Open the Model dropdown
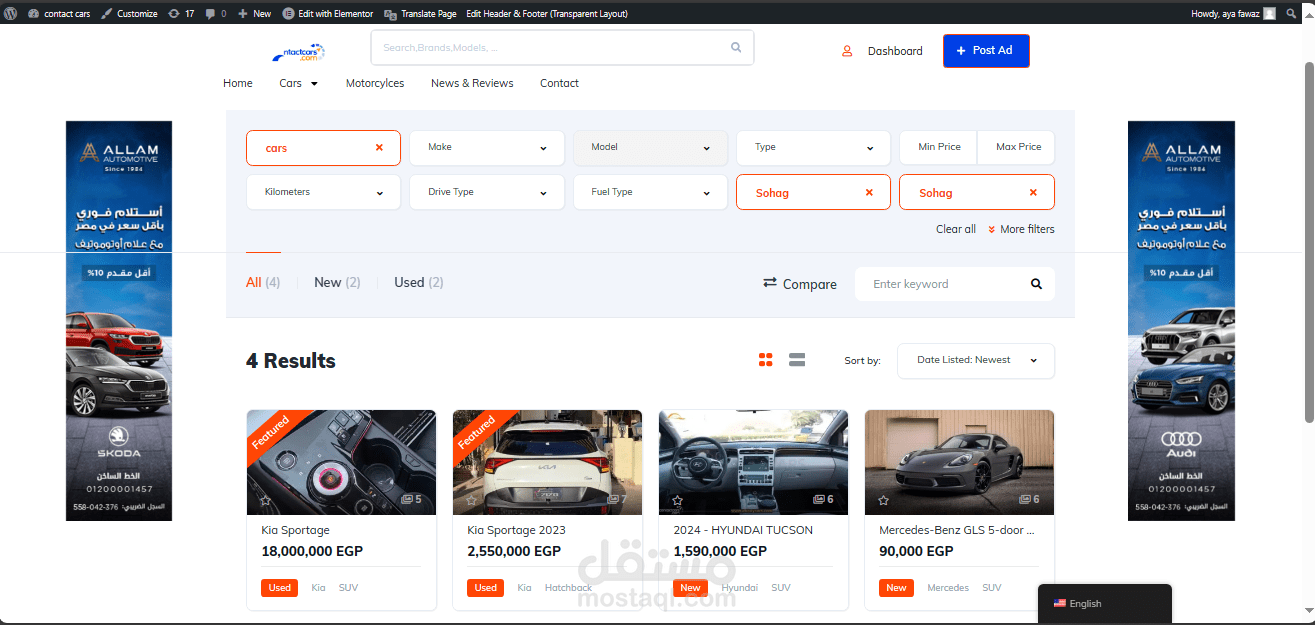 coord(650,147)
